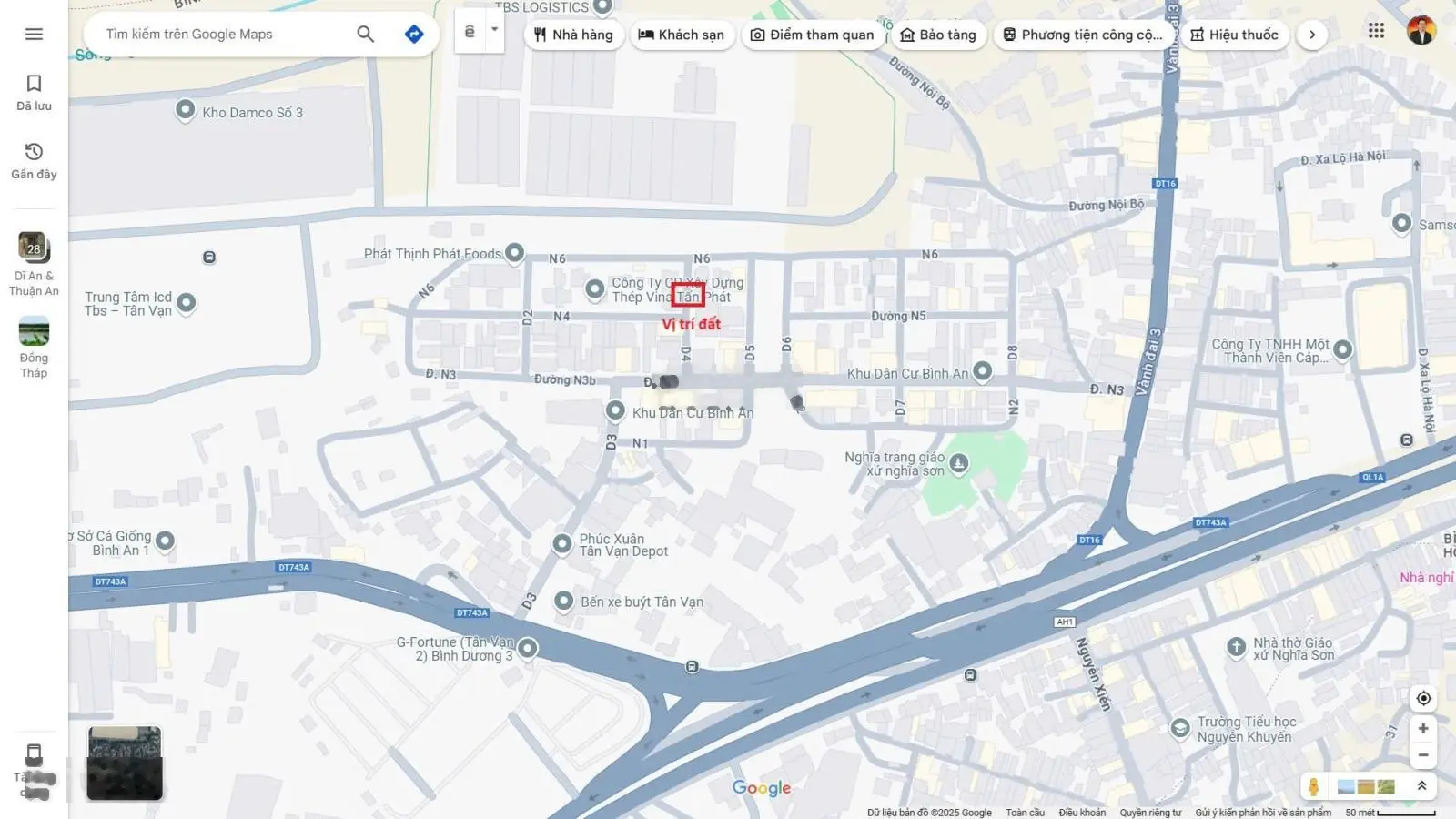Filter by Hiệu thuốc pharmacies
The height and width of the screenshot is (819, 1456).
point(1235,35)
